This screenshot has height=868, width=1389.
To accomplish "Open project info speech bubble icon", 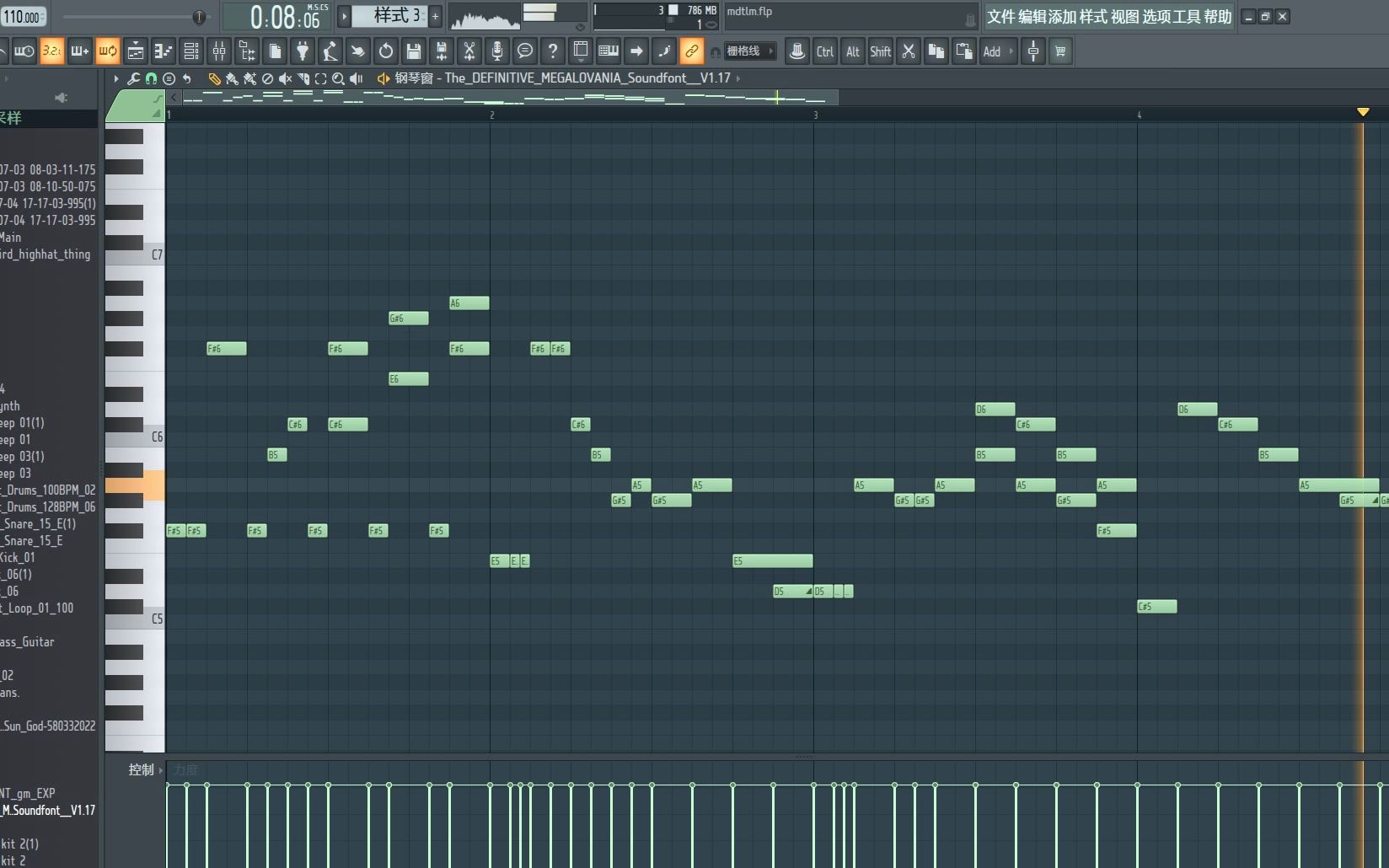I will coord(525,51).
